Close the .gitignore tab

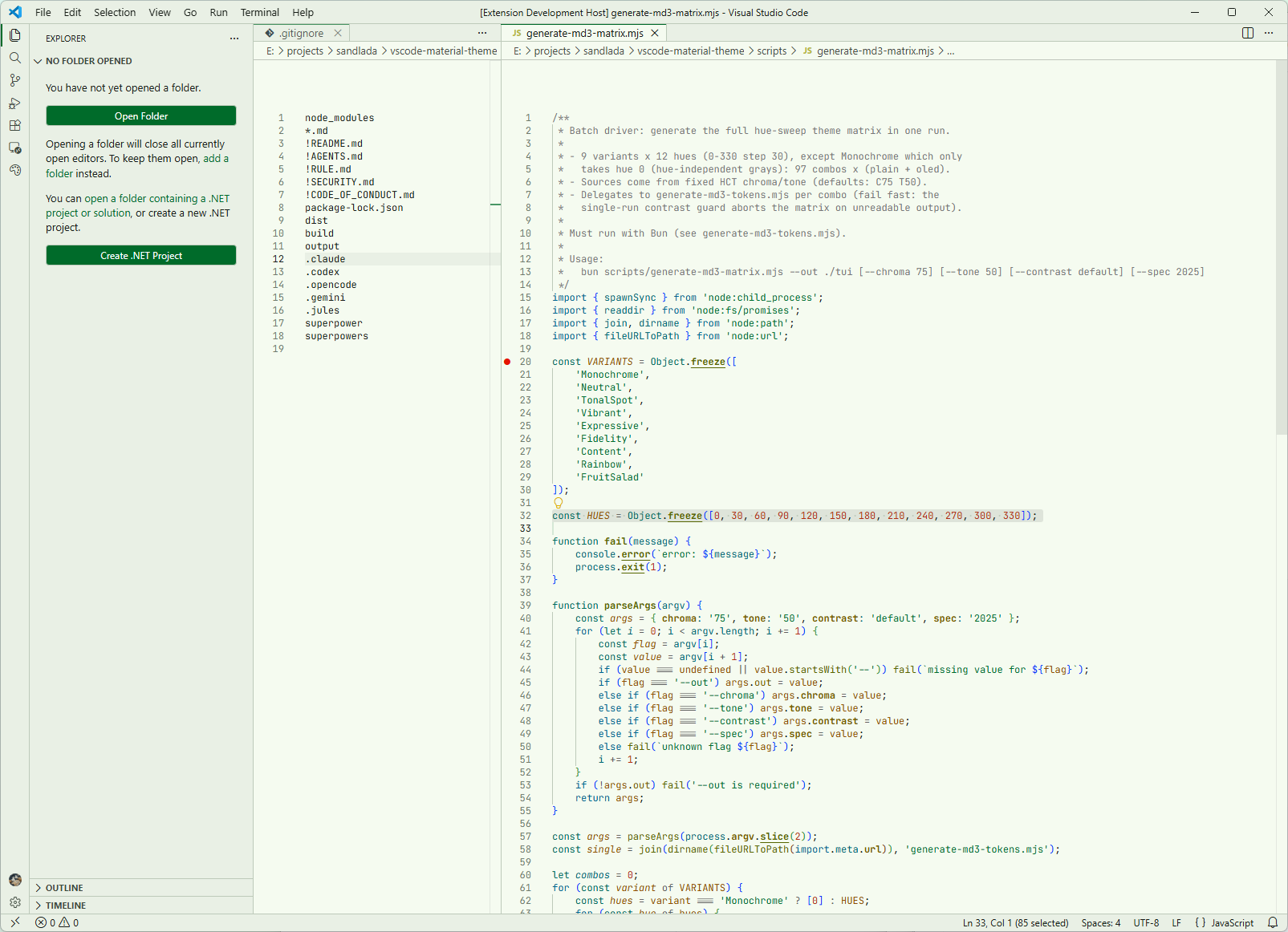tap(338, 33)
